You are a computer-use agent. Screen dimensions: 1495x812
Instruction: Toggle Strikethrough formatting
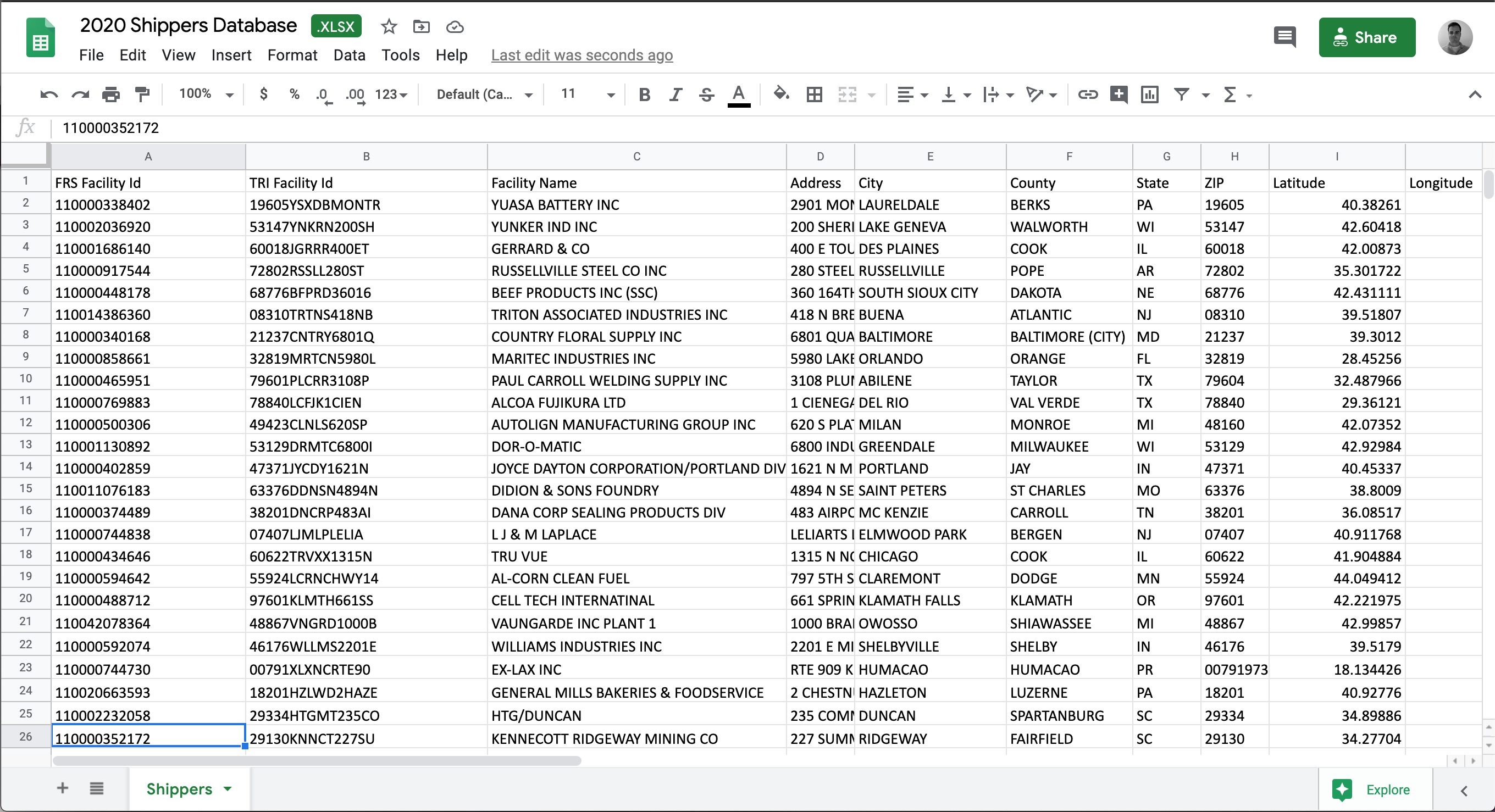(x=706, y=94)
